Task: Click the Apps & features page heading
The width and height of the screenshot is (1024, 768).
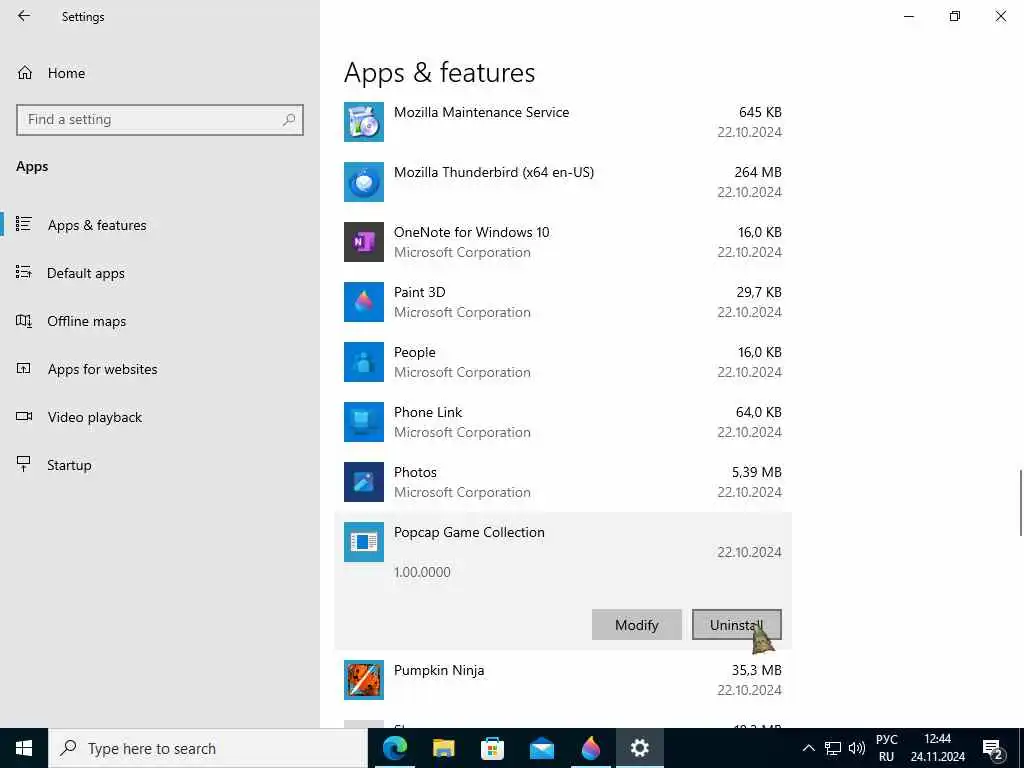Action: coord(440,72)
